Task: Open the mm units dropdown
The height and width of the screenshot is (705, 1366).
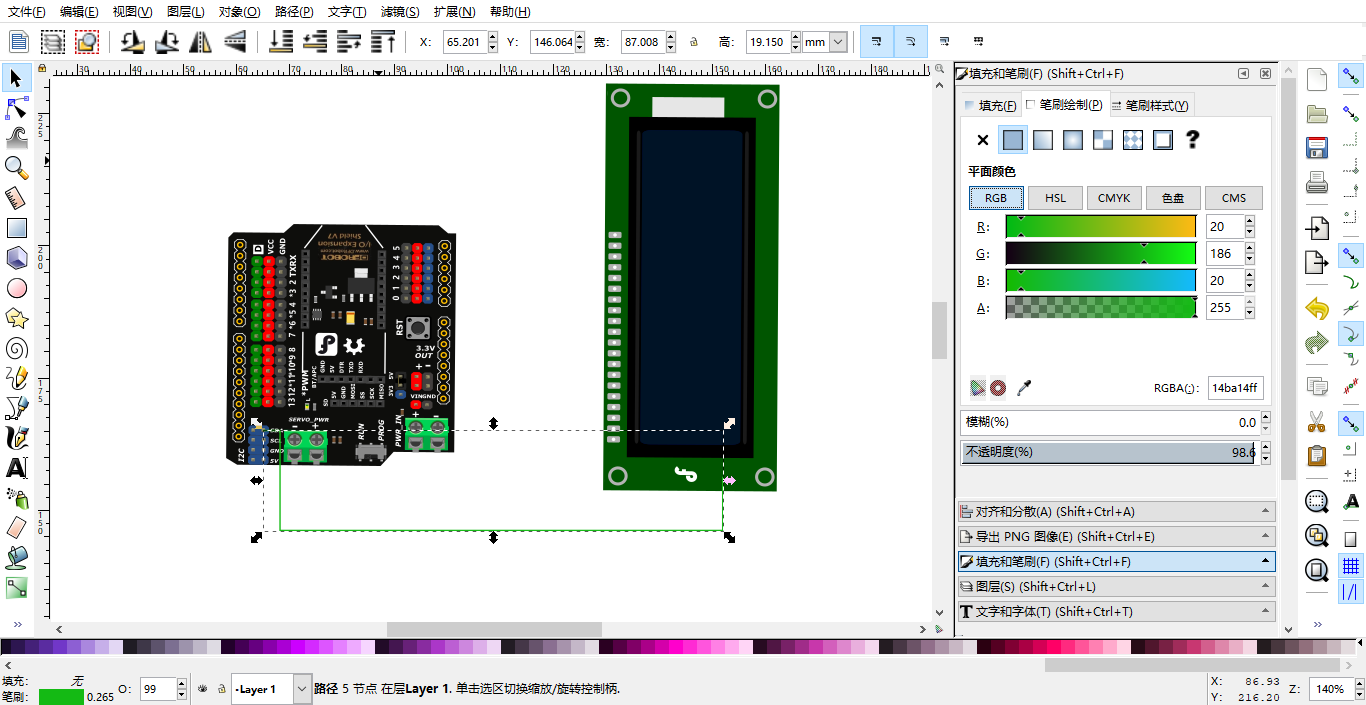Action: point(838,42)
